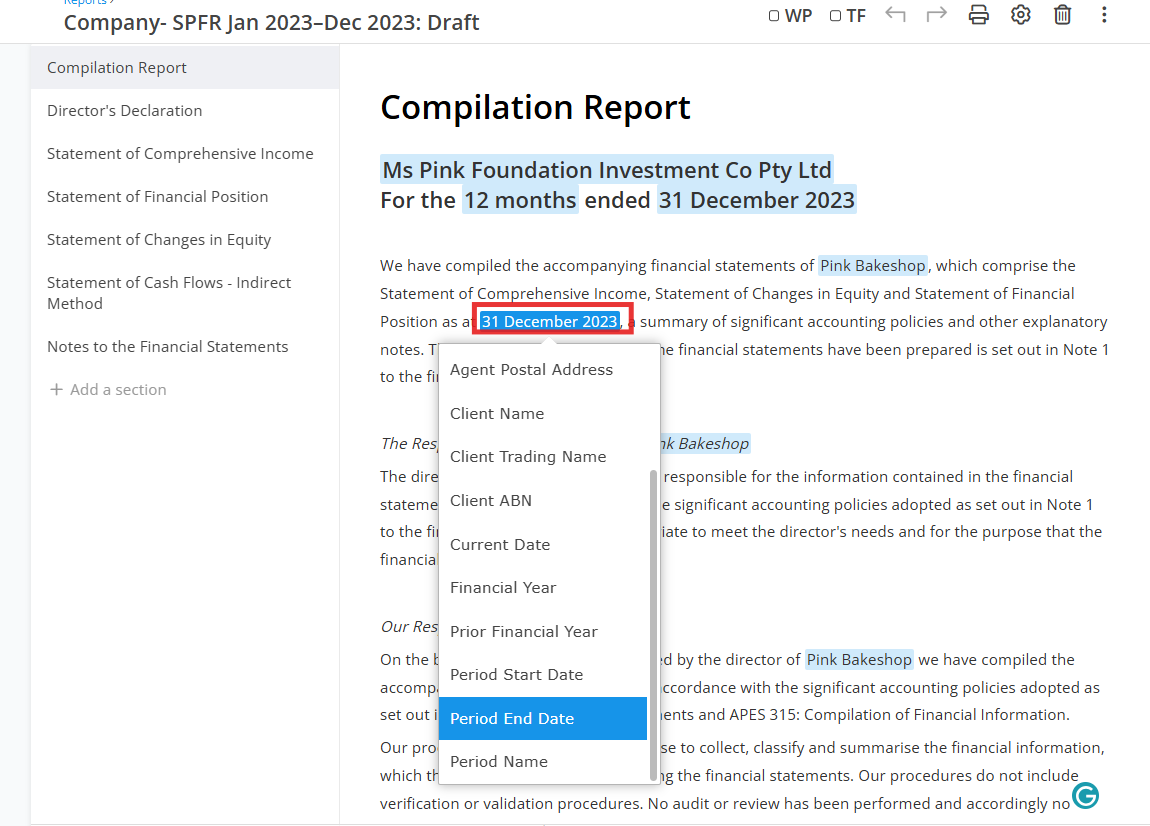This screenshot has height=826, width=1150.
Task: Delete the report with trash icon
Action: tap(1062, 15)
